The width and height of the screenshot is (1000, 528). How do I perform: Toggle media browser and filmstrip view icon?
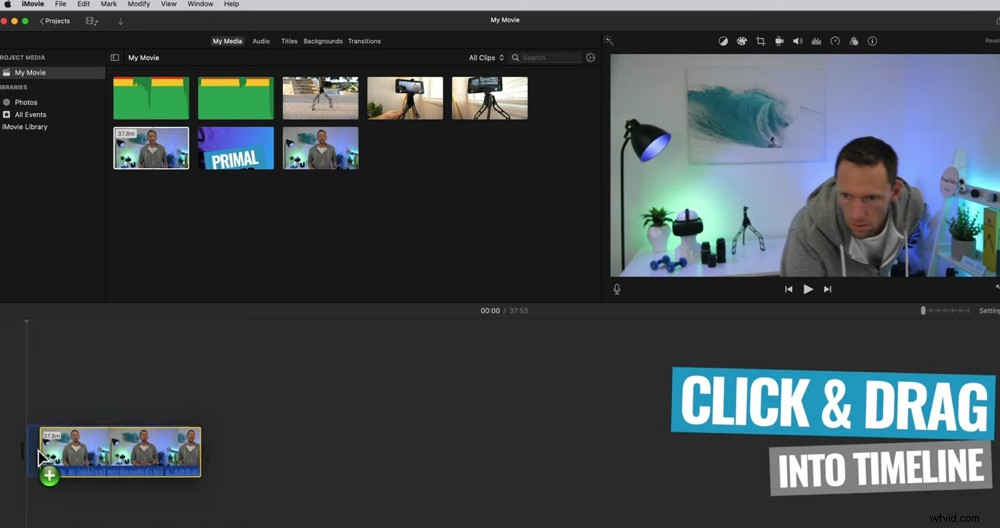click(x=91, y=21)
